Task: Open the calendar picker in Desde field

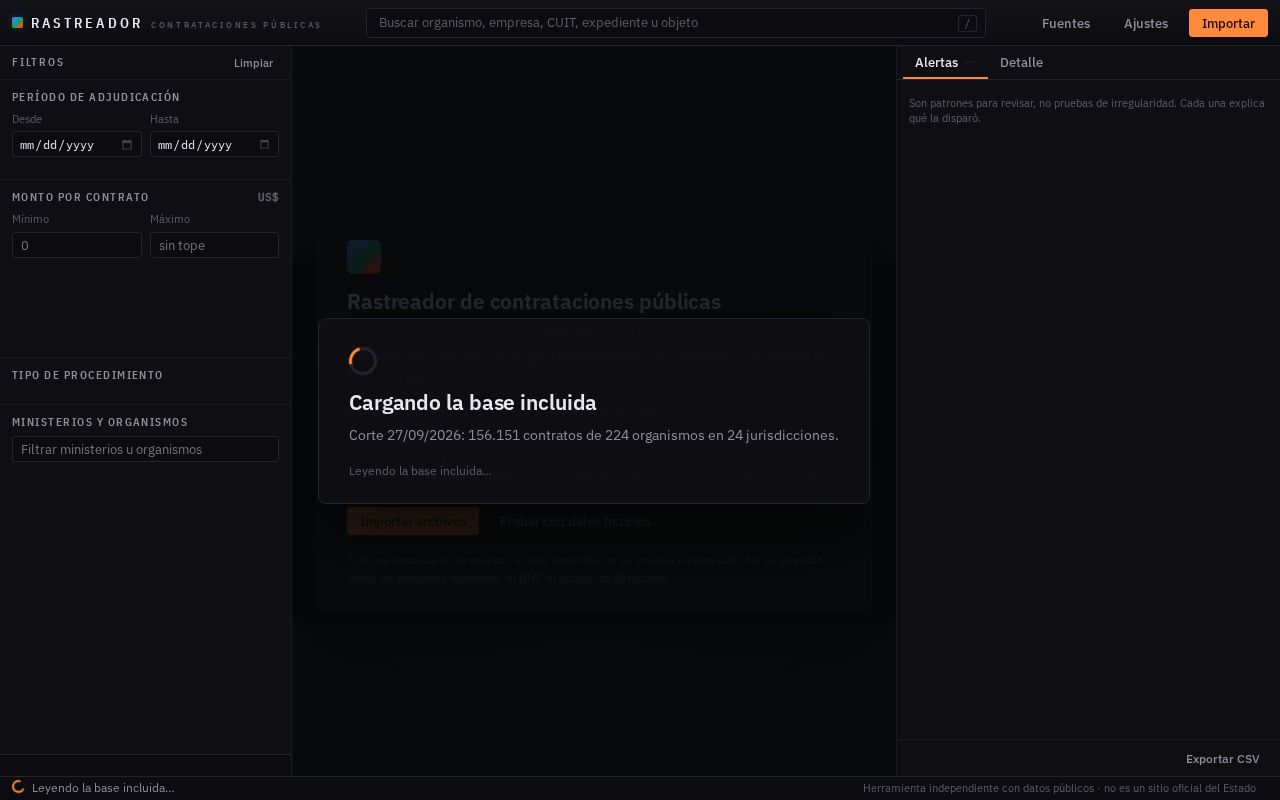Action: tap(127, 145)
